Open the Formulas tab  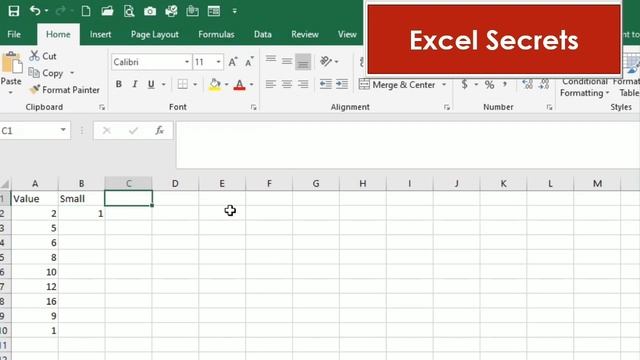[x=216, y=35]
